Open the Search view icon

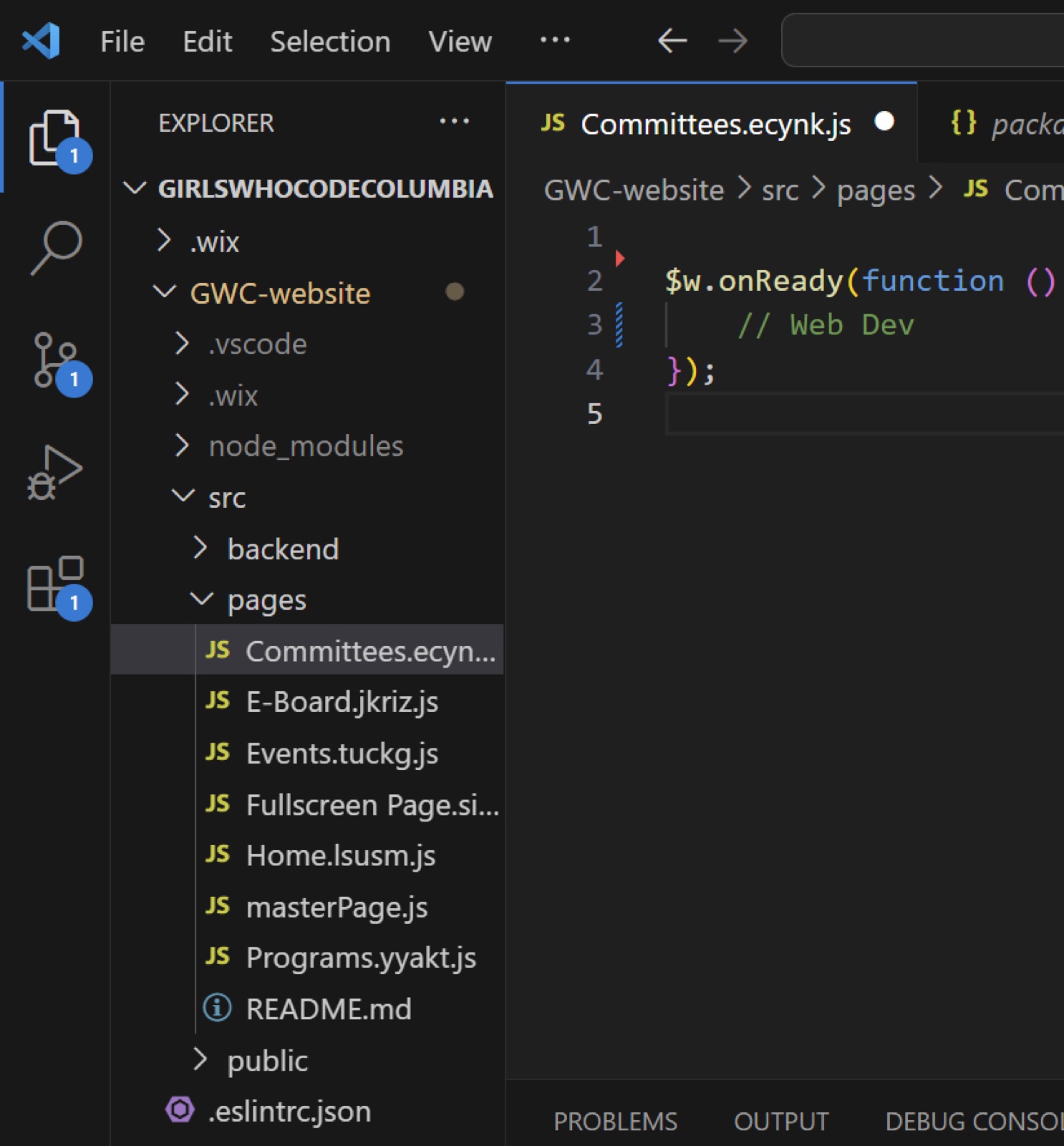point(56,248)
